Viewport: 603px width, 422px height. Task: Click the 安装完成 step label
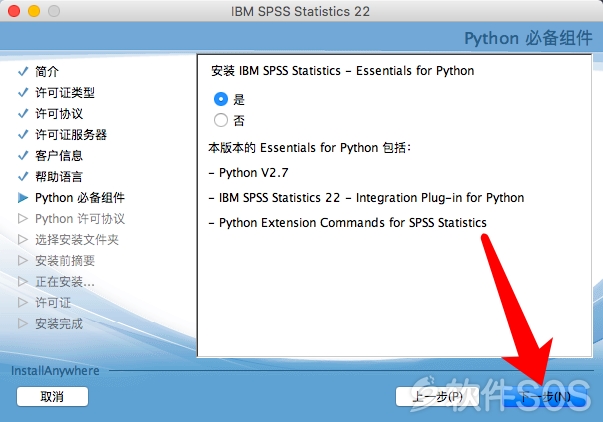tap(59, 324)
